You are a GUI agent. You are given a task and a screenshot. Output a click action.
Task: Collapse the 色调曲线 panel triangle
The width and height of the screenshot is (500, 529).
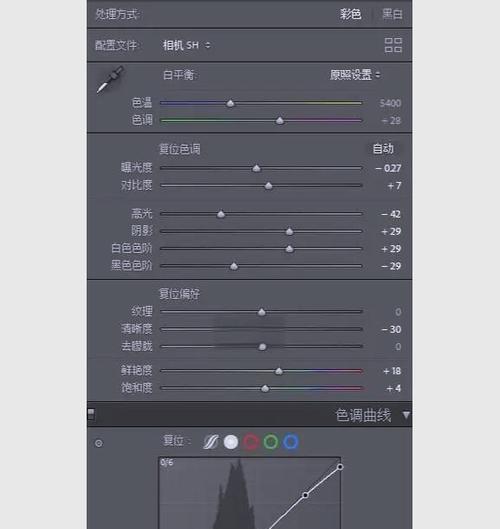406,415
